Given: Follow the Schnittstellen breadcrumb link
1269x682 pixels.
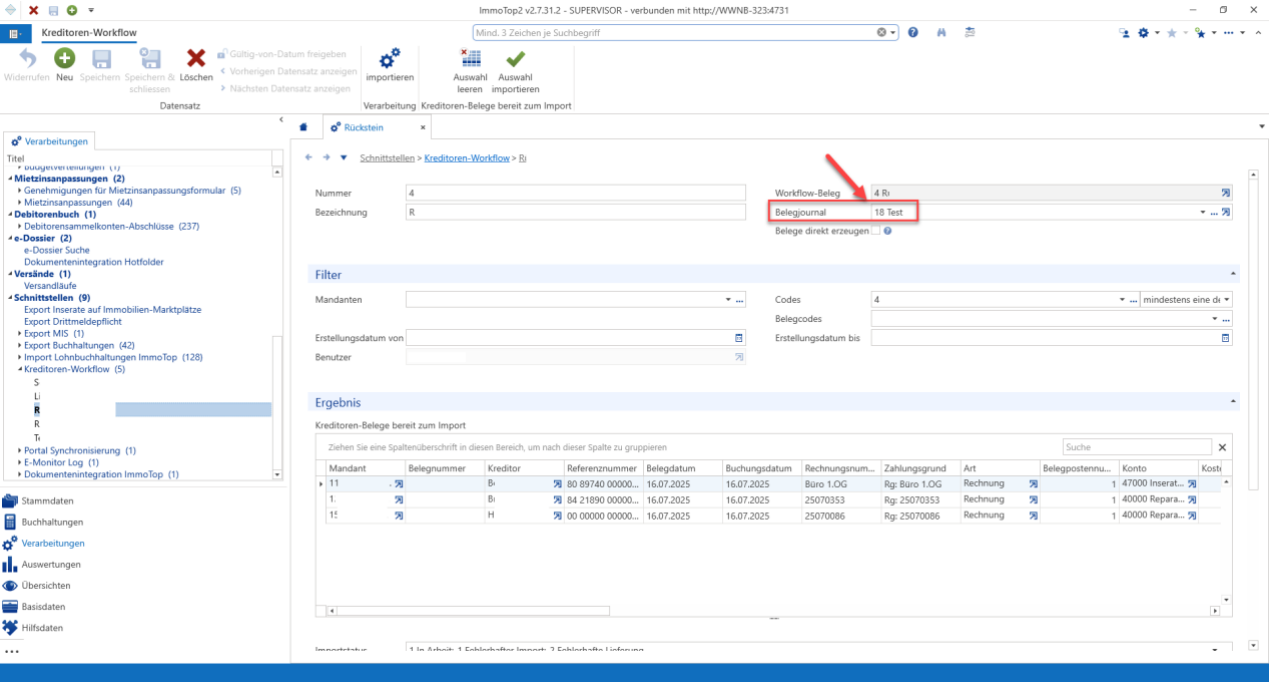Looking at the screenshot, I should tap(388, 158).
